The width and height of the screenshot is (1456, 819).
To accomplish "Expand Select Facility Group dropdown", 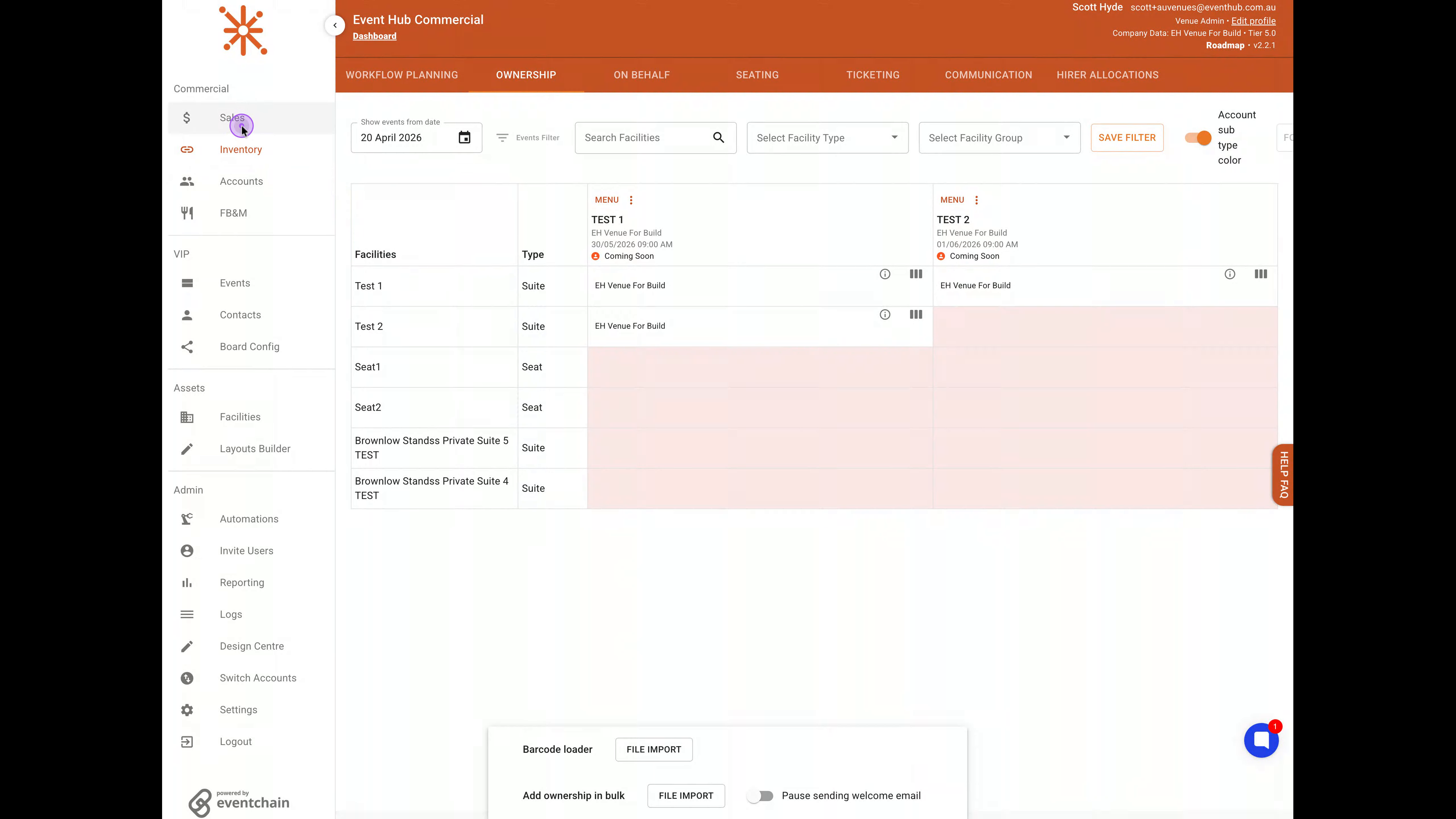I will 999,137.
